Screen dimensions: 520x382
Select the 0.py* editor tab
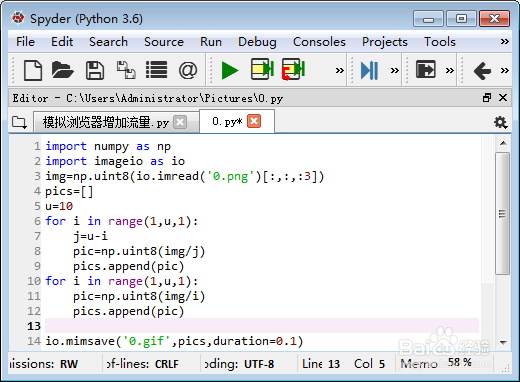coord(237,121)
